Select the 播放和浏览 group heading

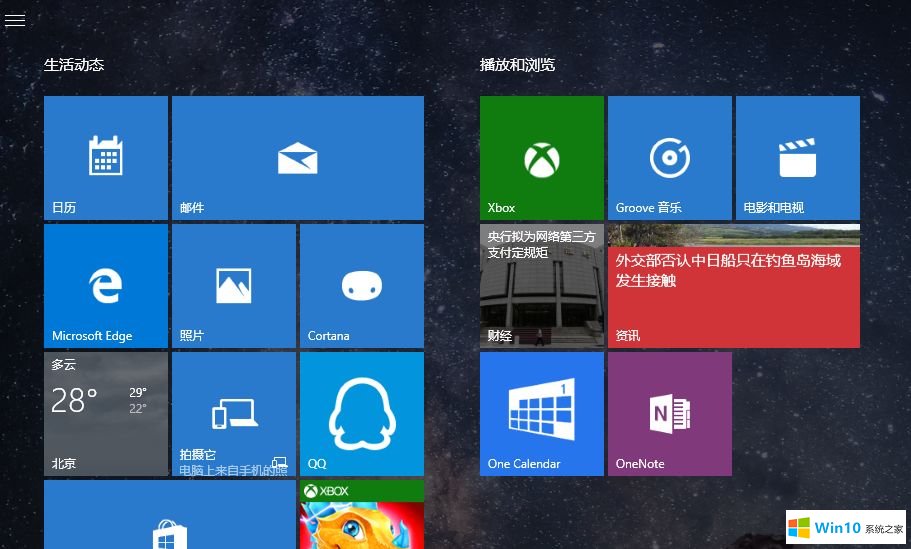pyautogui.click(x=517, y=64)
